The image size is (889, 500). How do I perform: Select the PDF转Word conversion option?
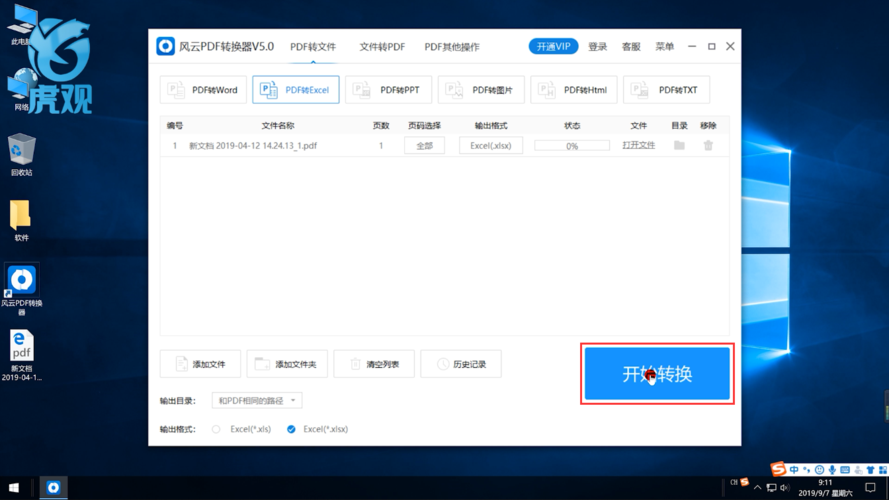coord(203,90)
